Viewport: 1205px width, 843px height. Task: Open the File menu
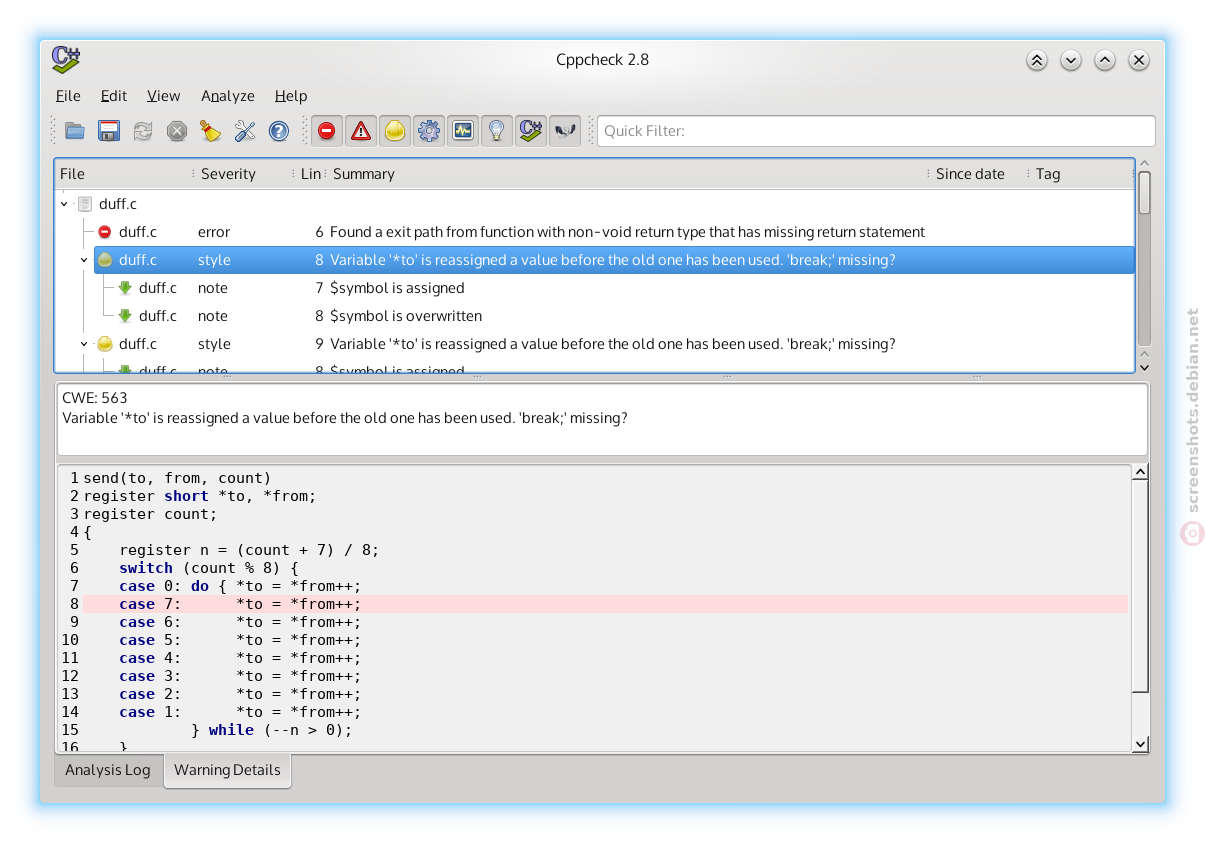pos(68,96)
